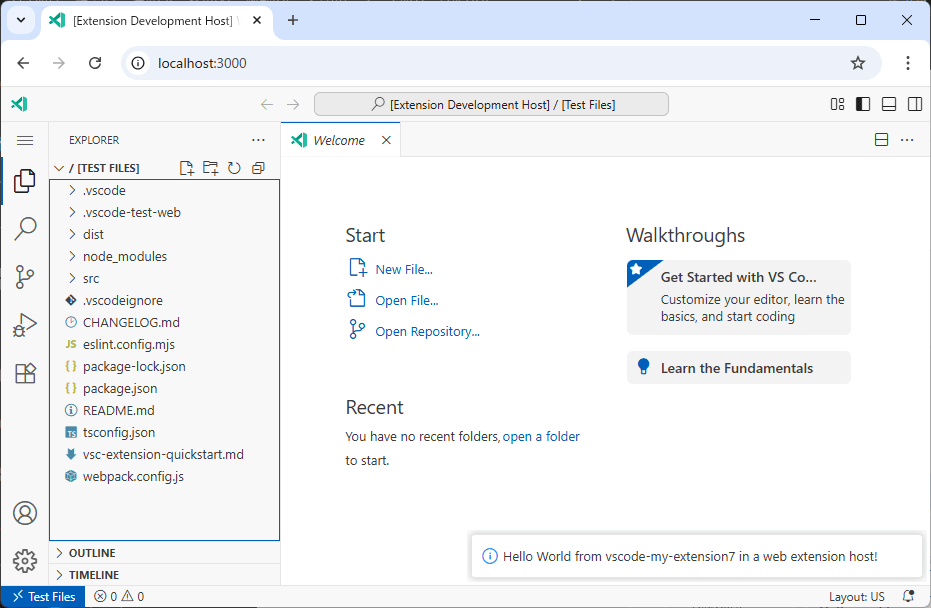The height and width of the screenshot is (608, 931).
Task: Open eslint.config.mjs file
Action: (165, 344)
